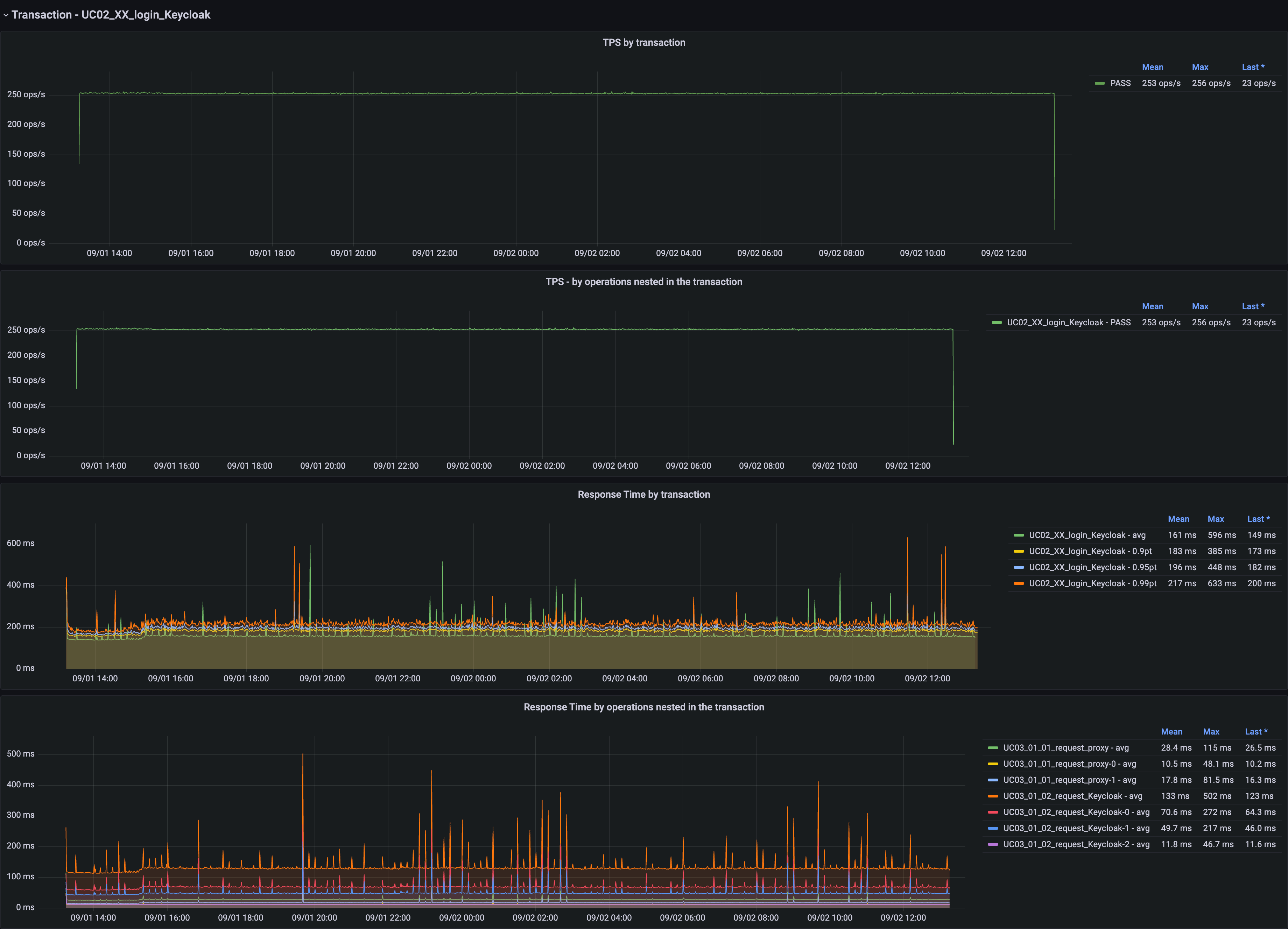
Task: Sort nested Response Time legend by Mean
Action: point(1171,731)
